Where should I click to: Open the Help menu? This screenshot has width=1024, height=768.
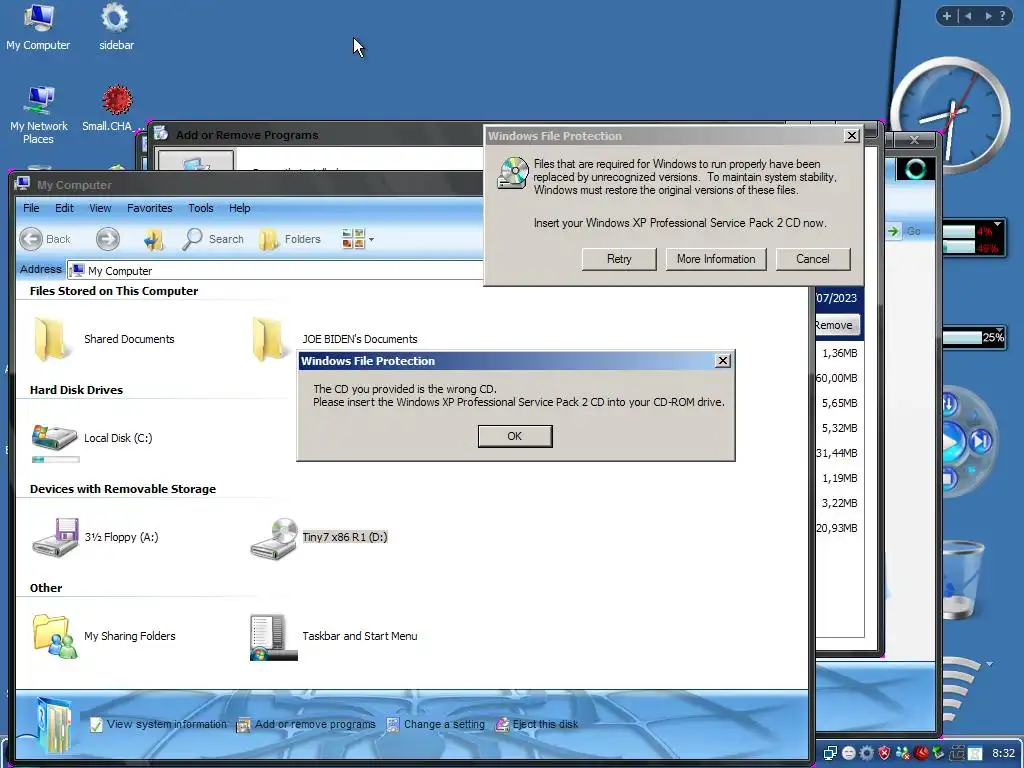239,208
